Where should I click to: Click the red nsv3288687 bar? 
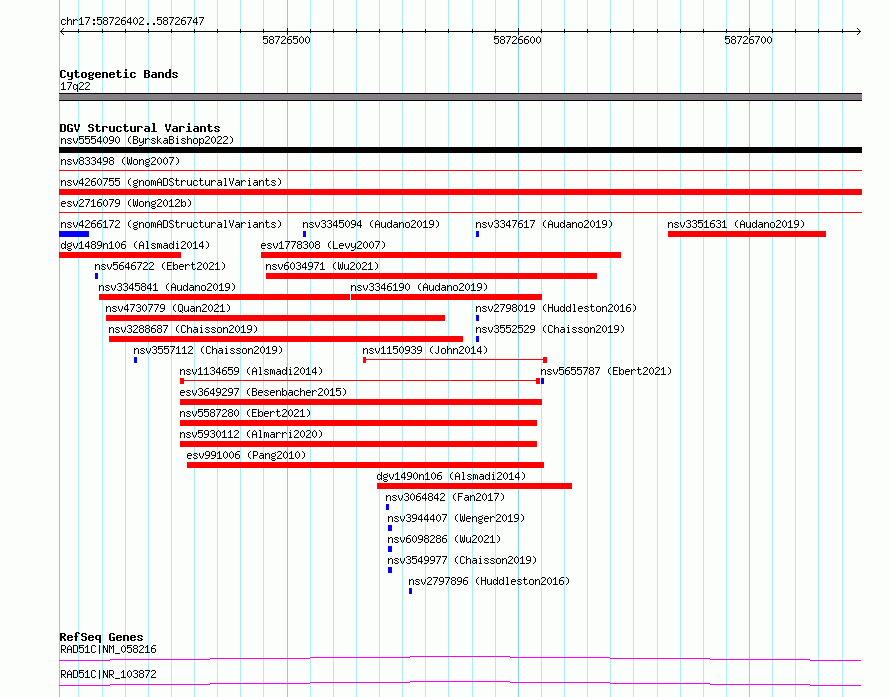[x=286, y=339]
